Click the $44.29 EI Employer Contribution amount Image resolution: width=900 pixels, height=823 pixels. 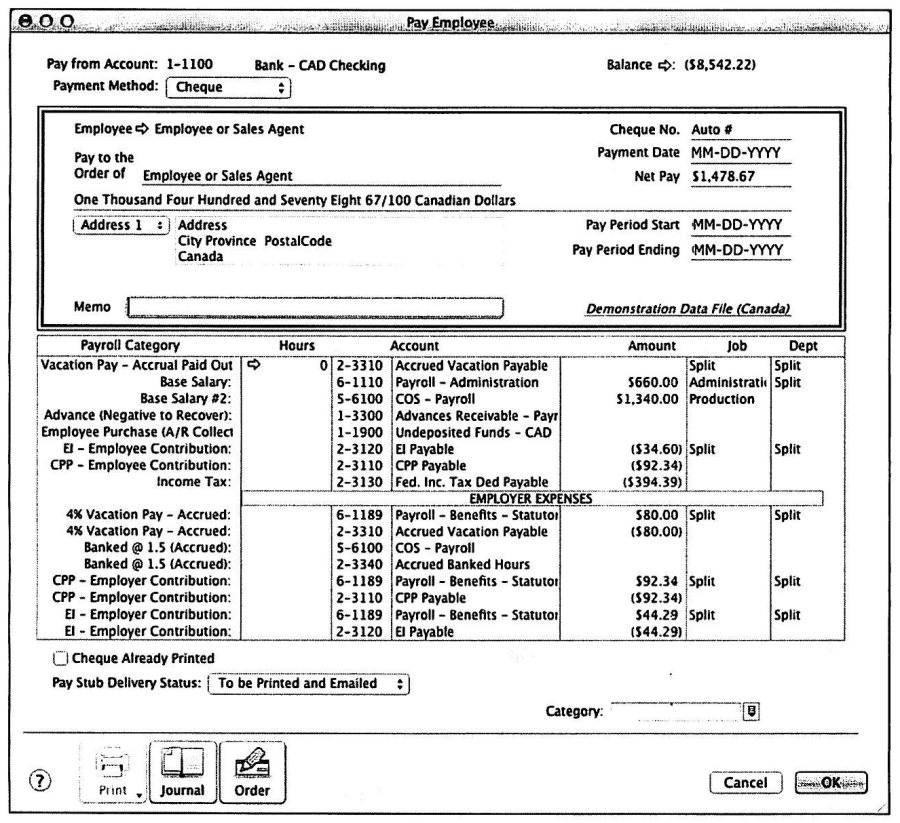[657, 615]
